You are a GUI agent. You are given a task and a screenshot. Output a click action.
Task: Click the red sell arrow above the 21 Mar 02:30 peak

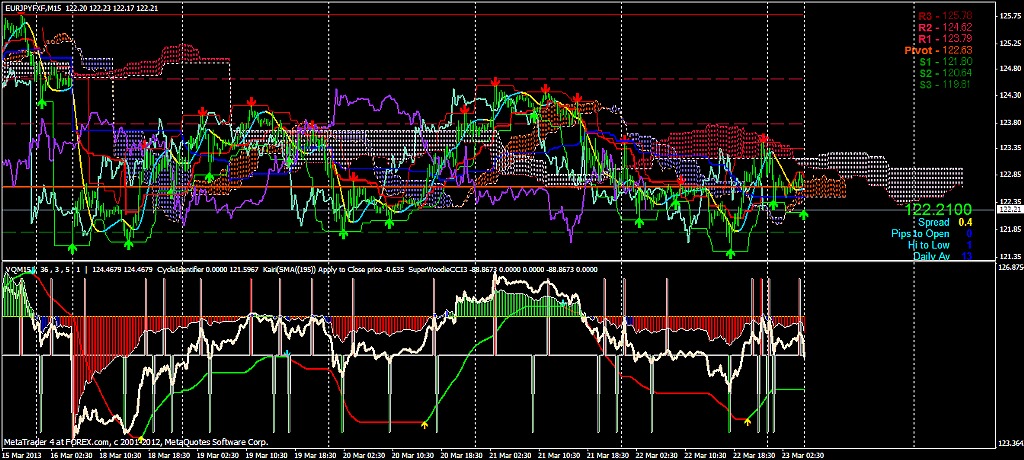pos(496,82)
